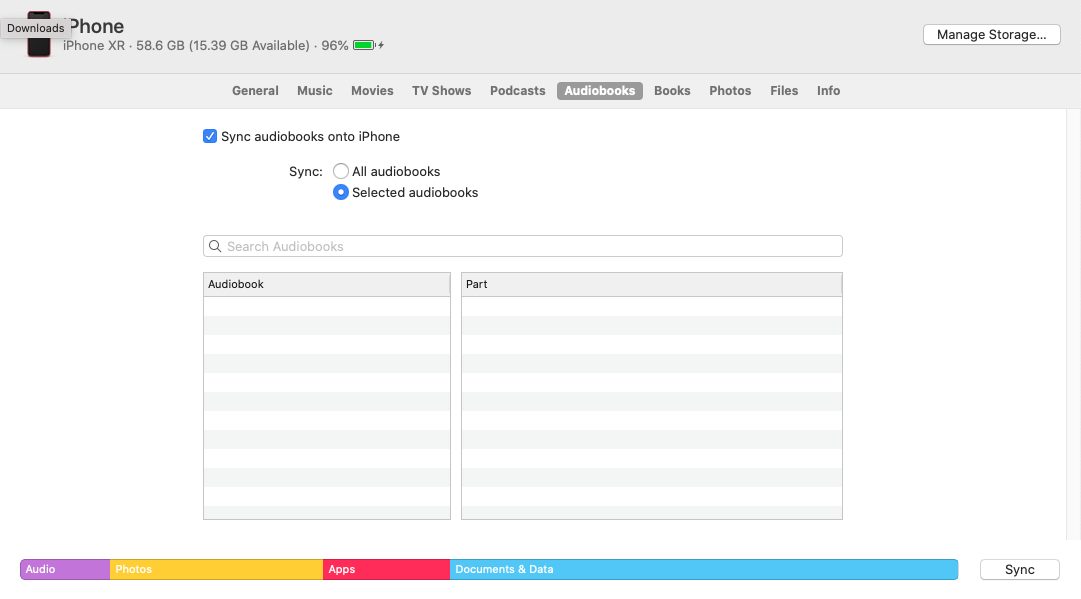Open the TV Shows tab

442,91
